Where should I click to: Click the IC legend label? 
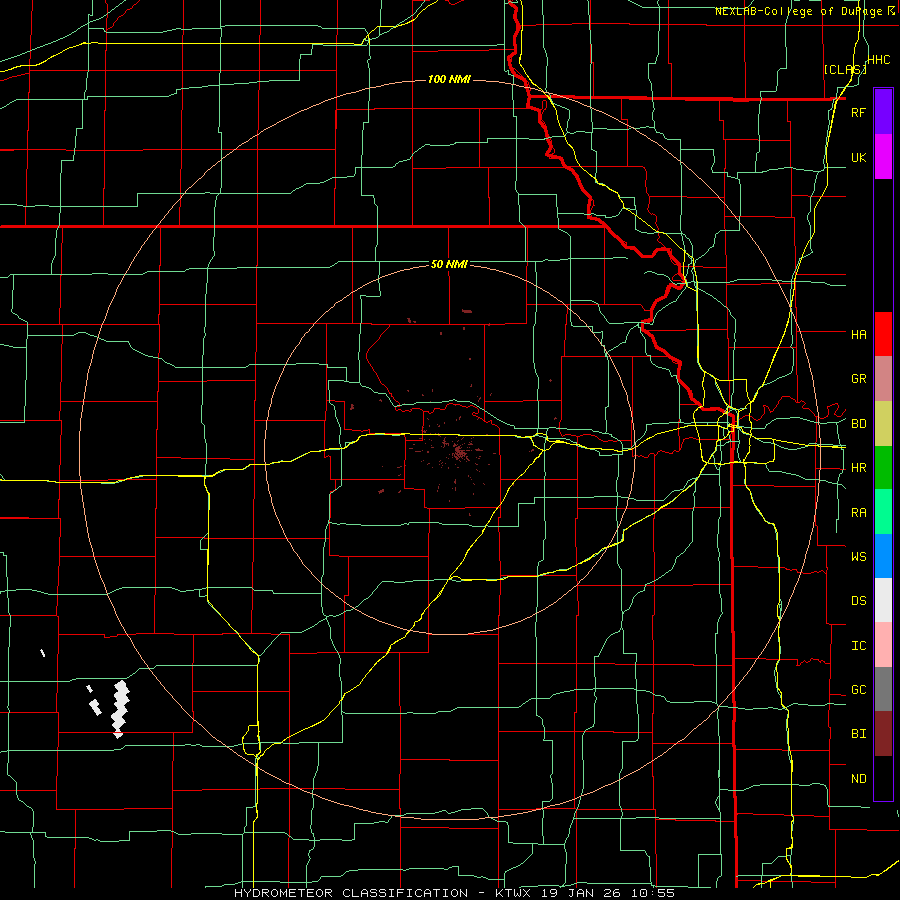858,646
